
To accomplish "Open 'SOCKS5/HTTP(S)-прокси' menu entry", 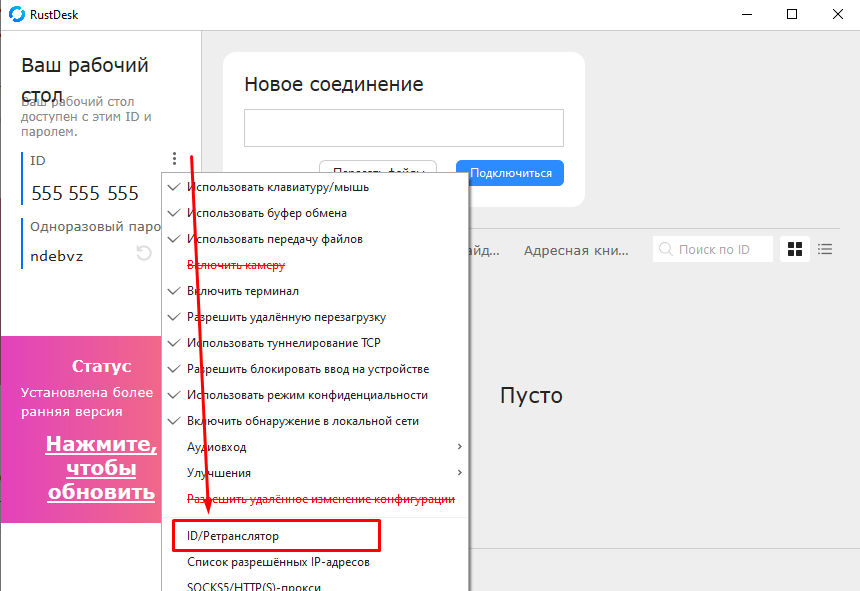I will (x=315, y=584).
